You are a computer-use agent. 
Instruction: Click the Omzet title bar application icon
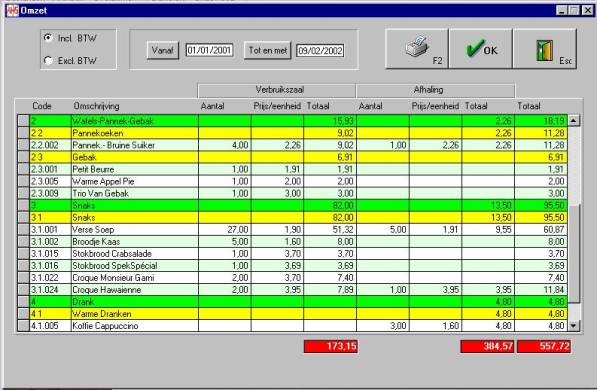point(12,10)
